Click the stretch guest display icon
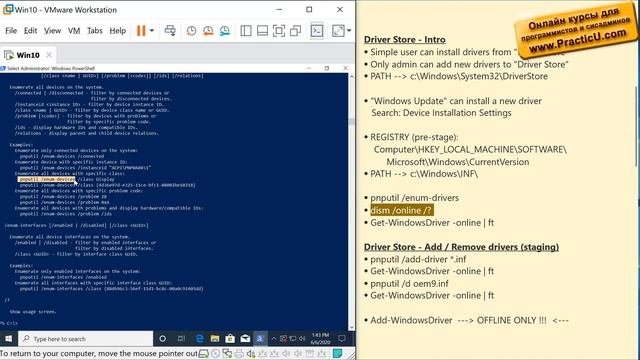This screenshot has height=360, width=640. (x=338, y=31)
